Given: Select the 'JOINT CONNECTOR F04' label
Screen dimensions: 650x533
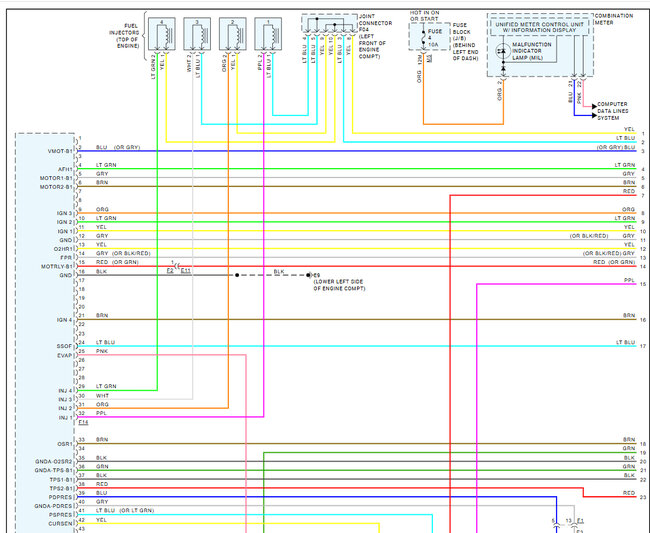Looking at the screenshot, I should click(375, 23).
